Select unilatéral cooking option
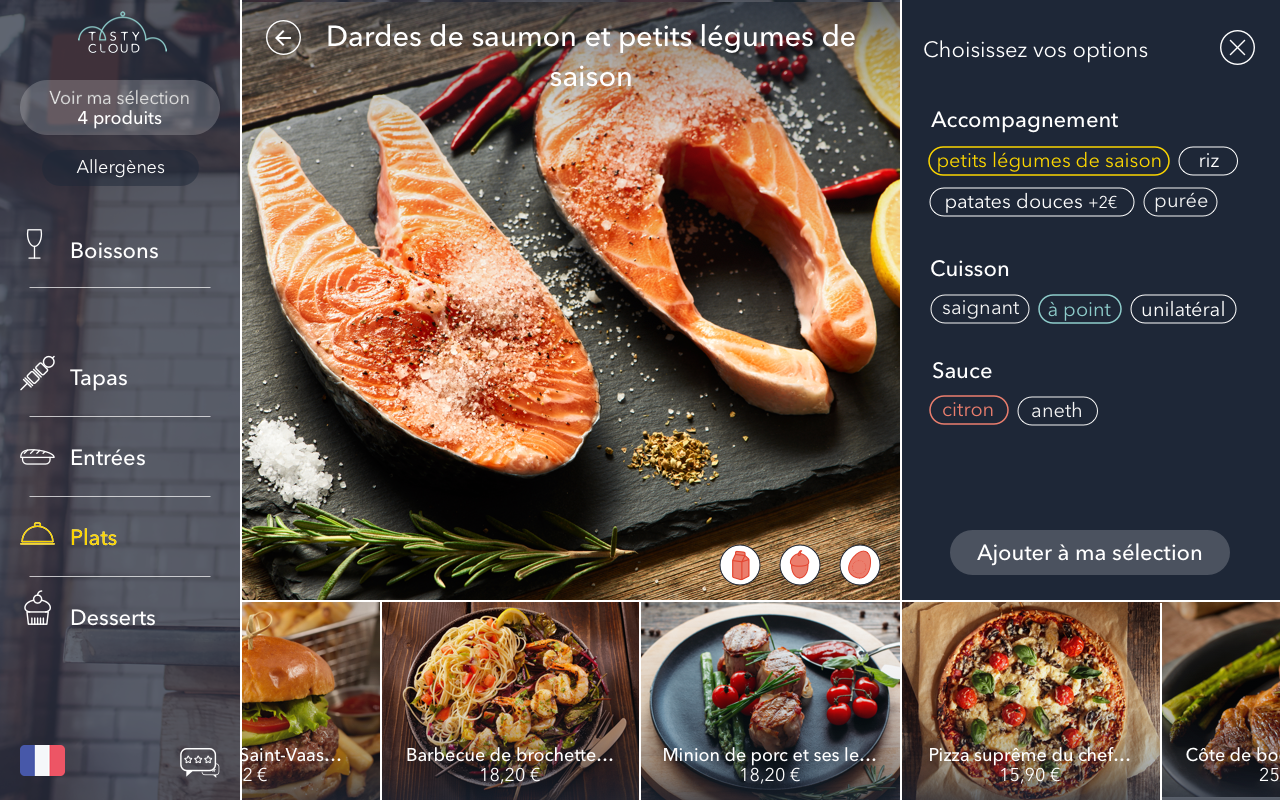1280x800 pixels. (x=1183, y=309)
